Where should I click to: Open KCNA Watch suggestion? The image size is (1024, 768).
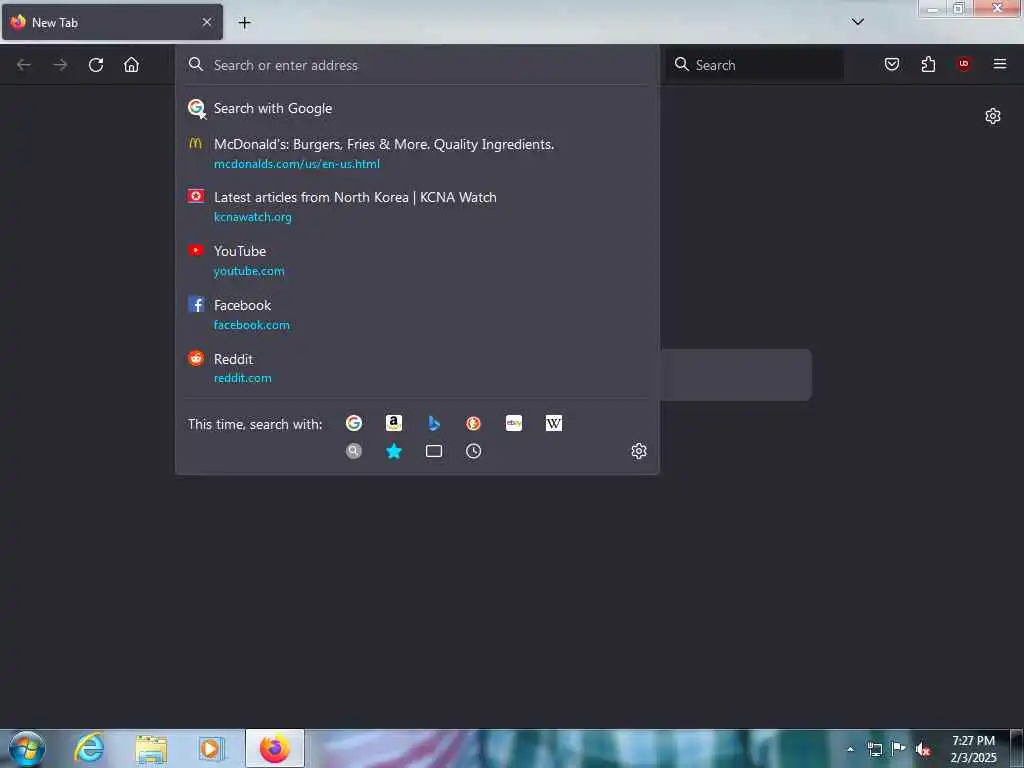417,206
